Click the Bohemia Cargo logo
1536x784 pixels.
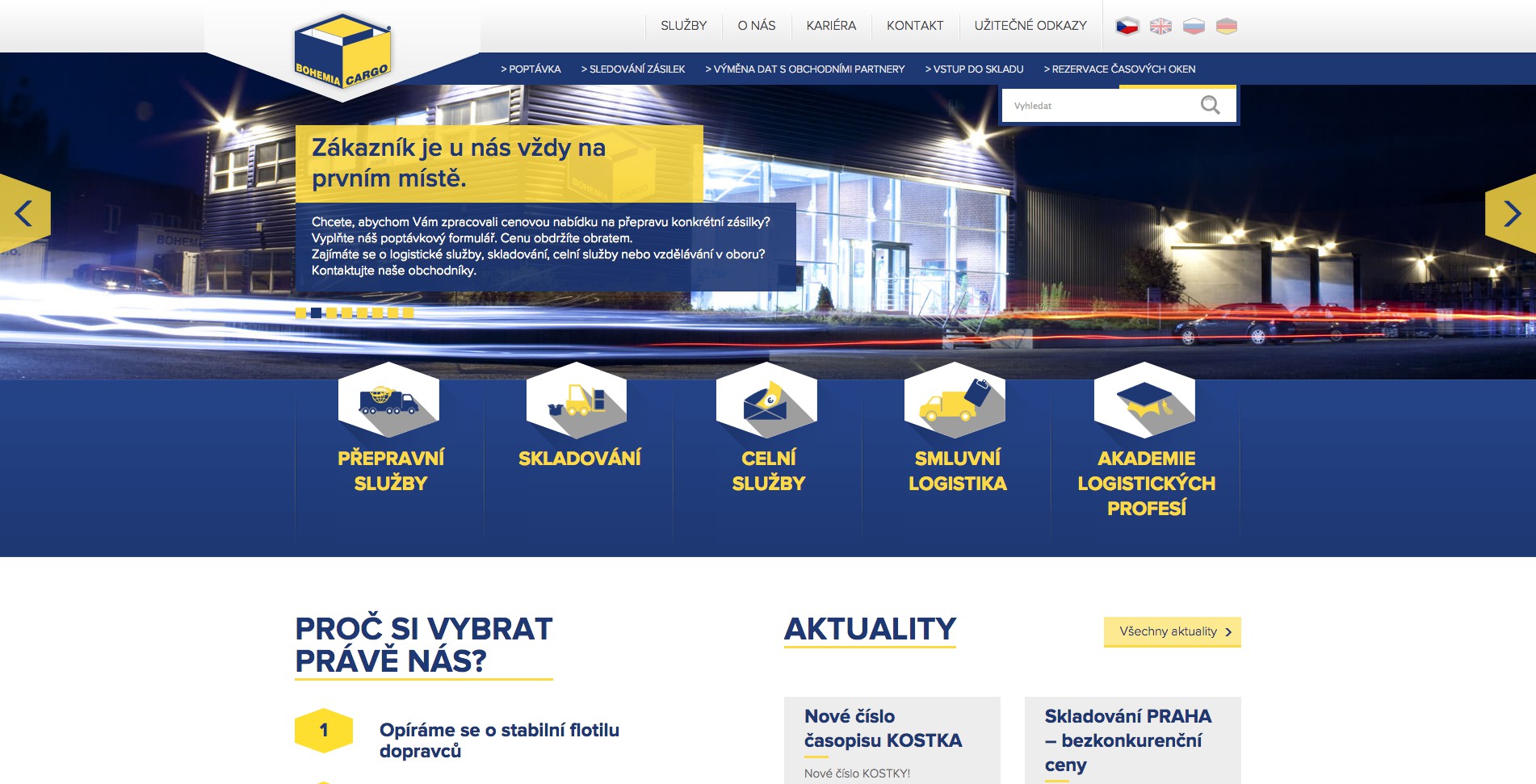point(342,51)
